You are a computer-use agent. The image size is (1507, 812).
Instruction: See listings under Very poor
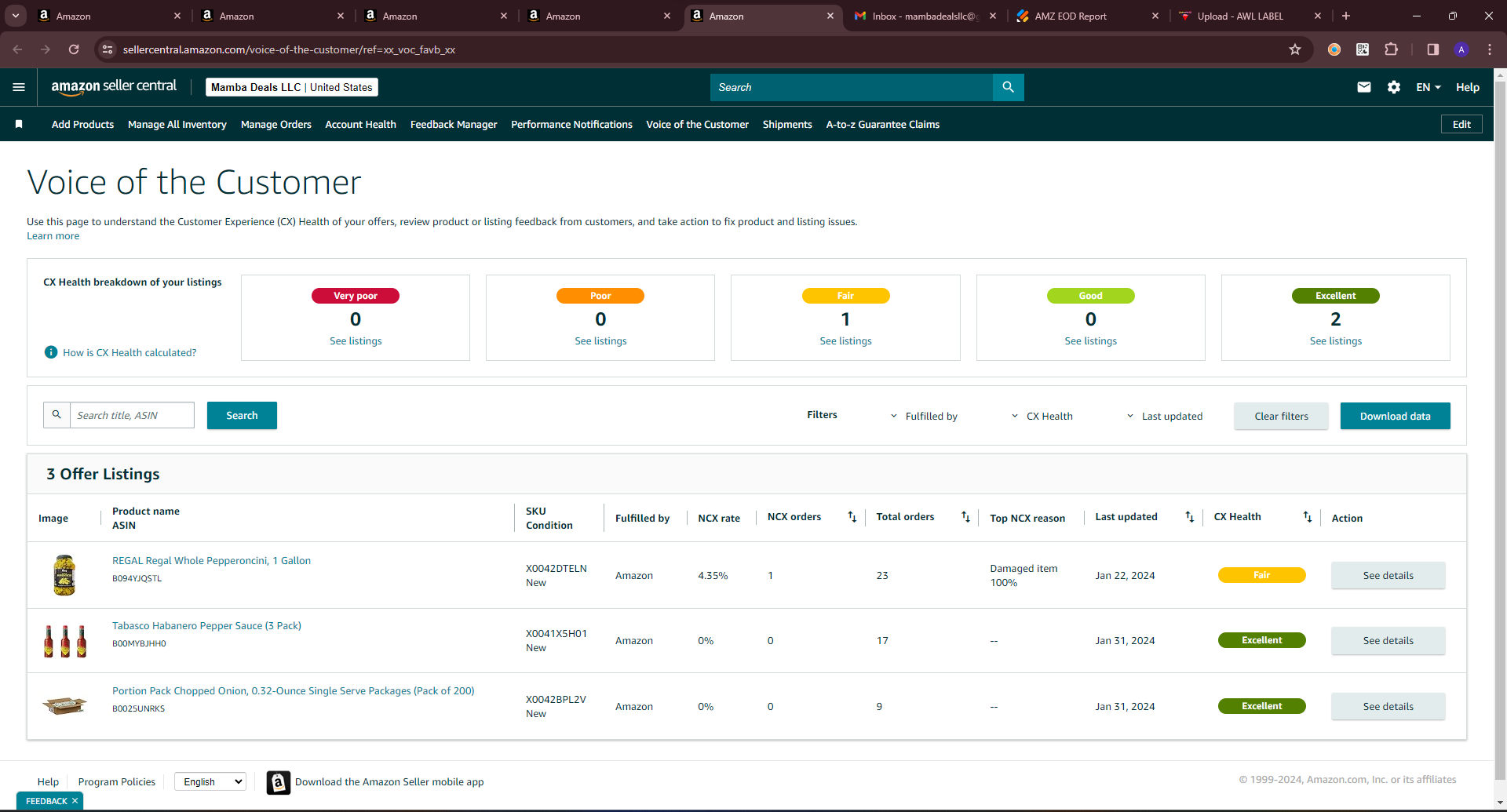click(x=356, y=341)
